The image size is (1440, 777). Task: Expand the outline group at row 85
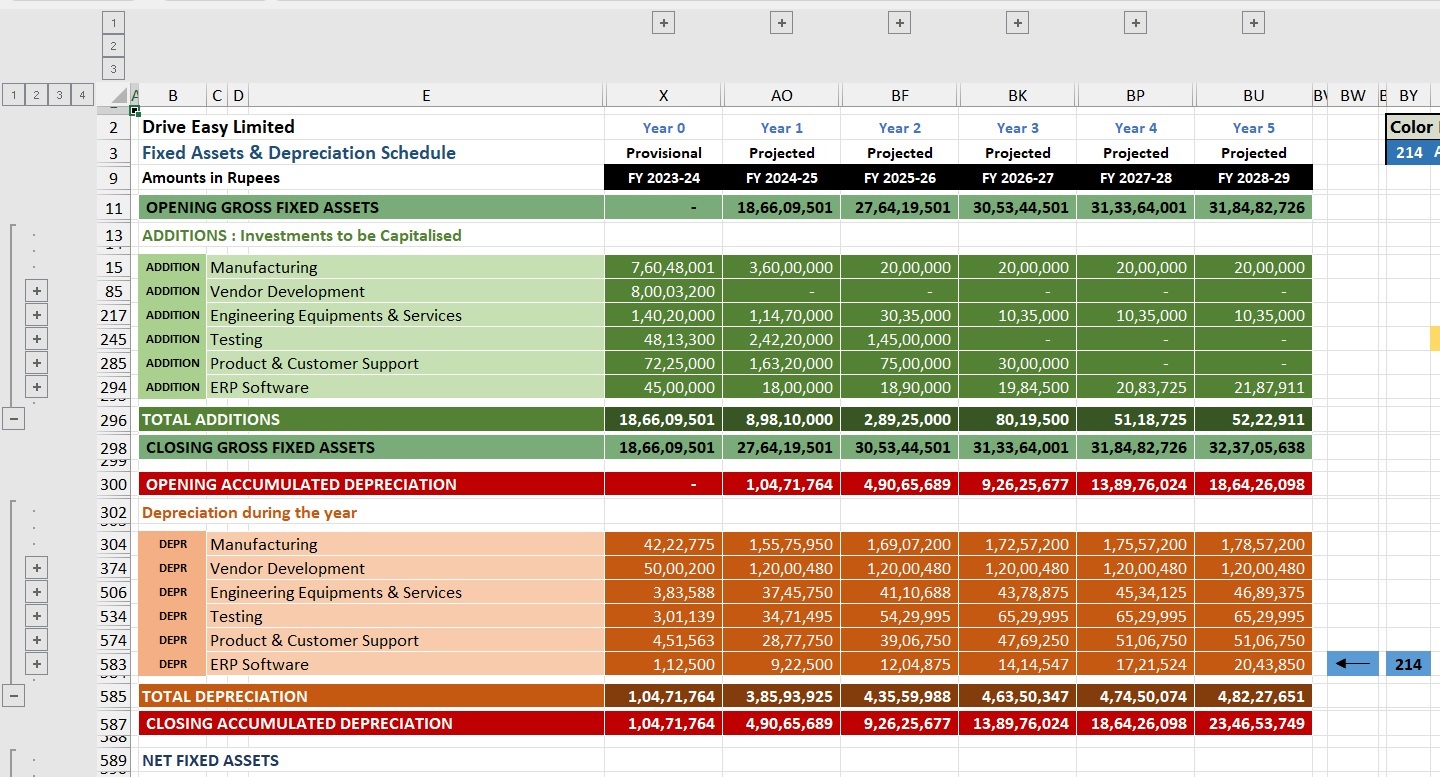tap(37, 291)
